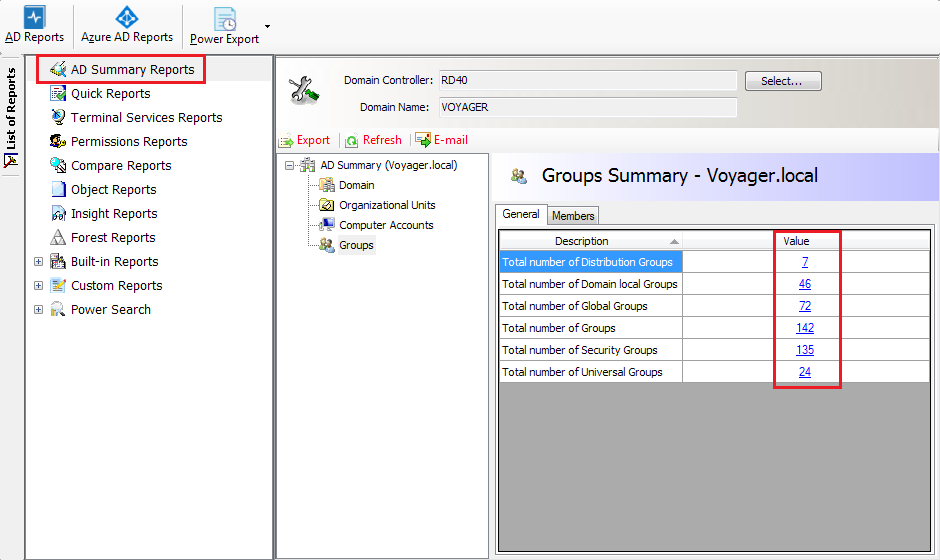Screen dimensions: 940x560
Task: Click the Domain tree node icon
Action: [327, 185]
